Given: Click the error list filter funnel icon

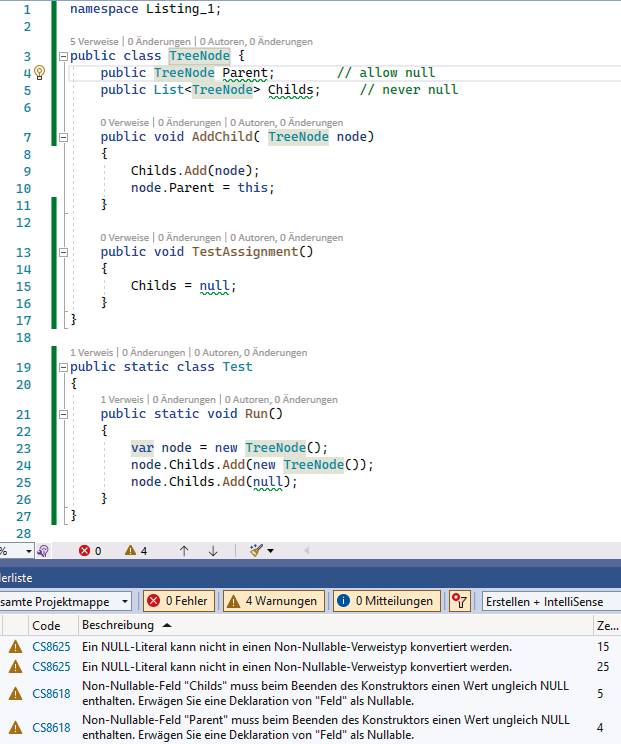Looking at the screenshot, I should 459,601.
